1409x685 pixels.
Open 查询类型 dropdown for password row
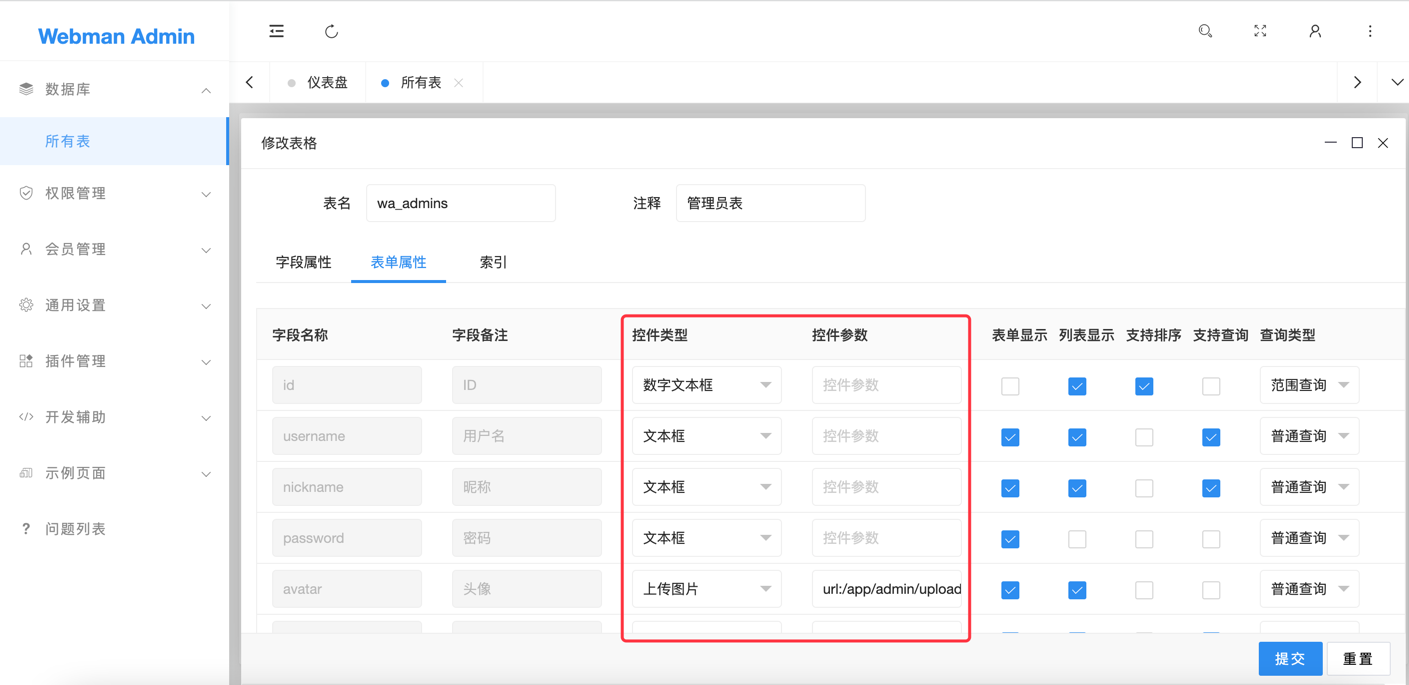(x=1309, y=538)
